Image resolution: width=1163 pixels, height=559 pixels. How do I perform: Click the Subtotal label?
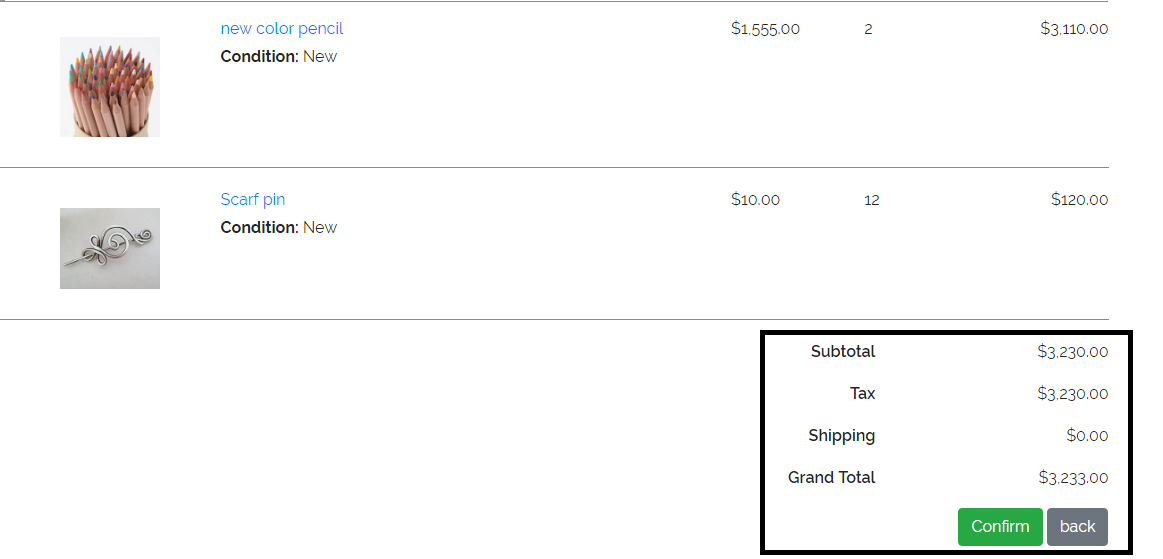pos(843,351)
